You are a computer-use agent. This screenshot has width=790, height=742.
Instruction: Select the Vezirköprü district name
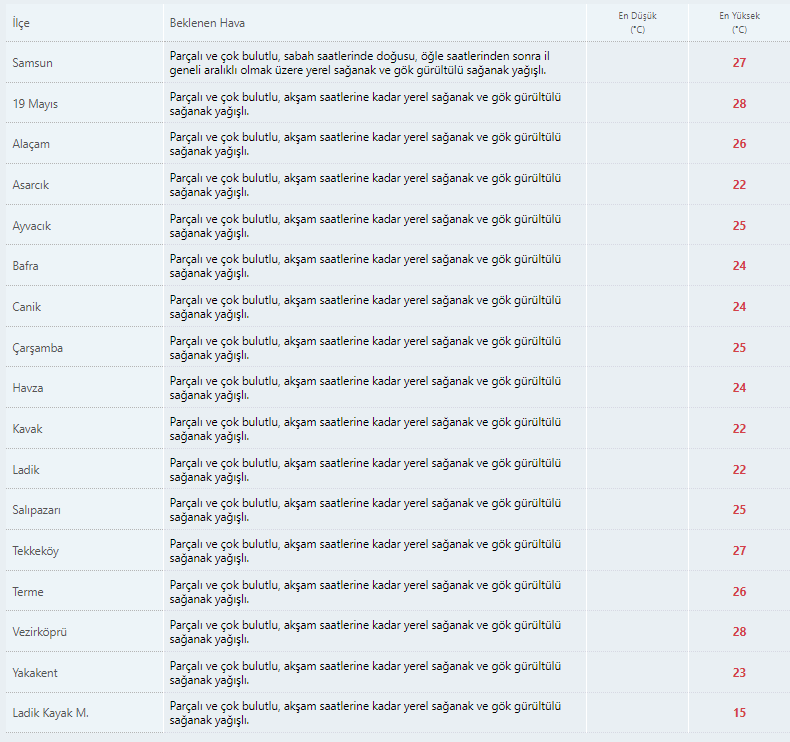39,632
